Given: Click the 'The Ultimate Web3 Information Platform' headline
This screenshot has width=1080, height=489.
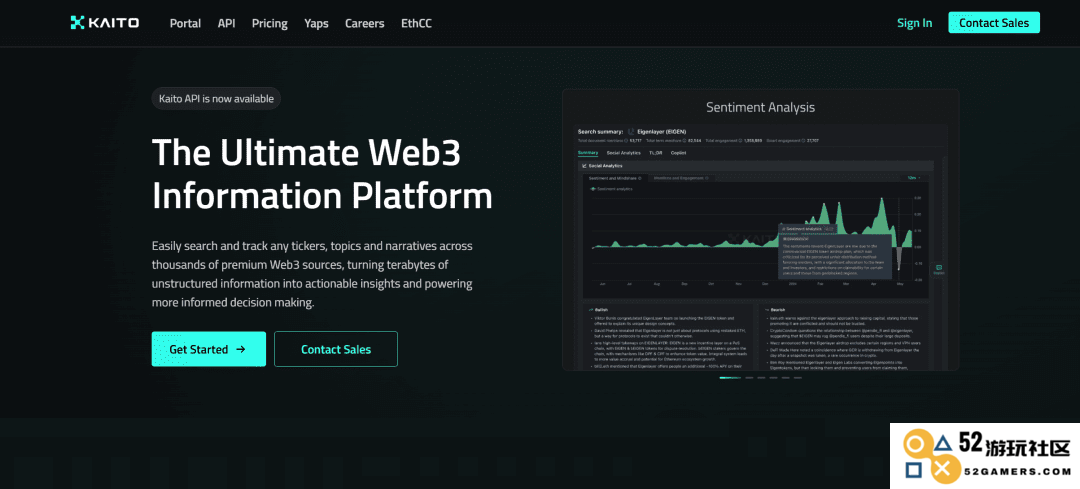Looking at the screenshot, I should tap(322, 174).
